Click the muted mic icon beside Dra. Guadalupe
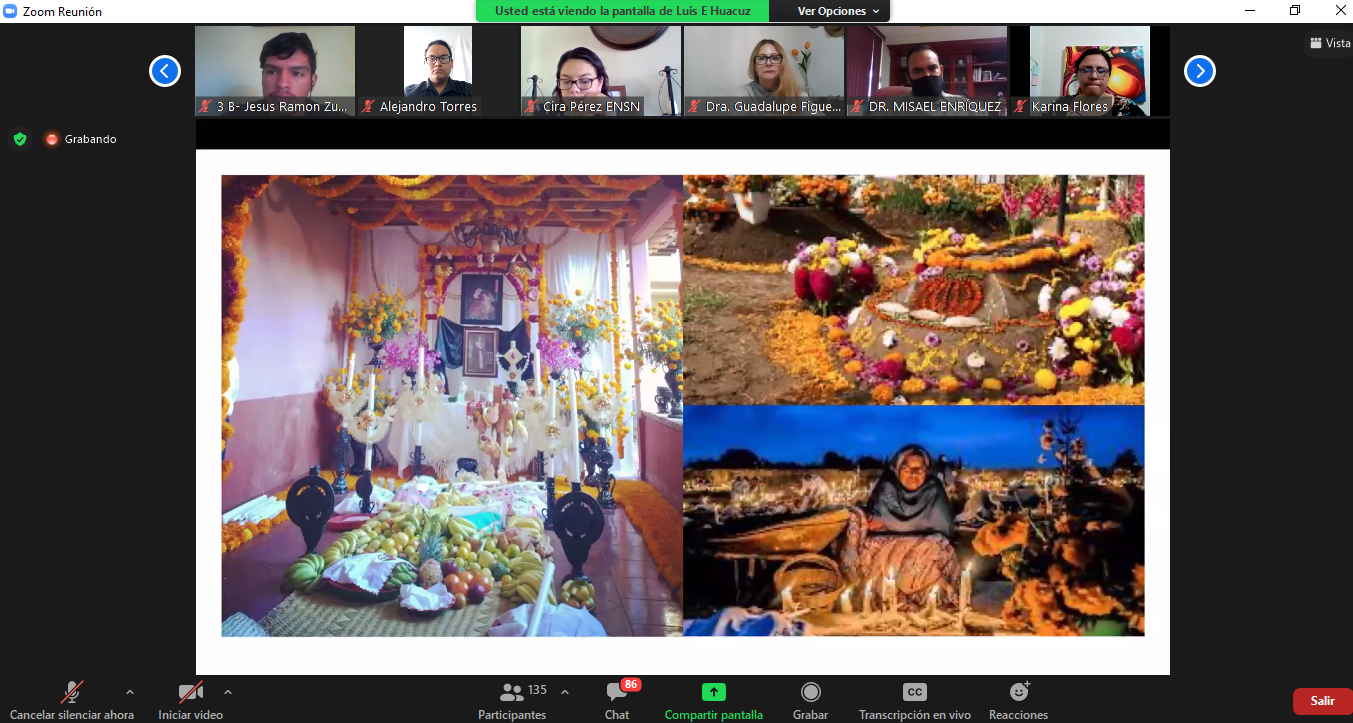Viewport: 1353px width, 723px height. [695, 106]
